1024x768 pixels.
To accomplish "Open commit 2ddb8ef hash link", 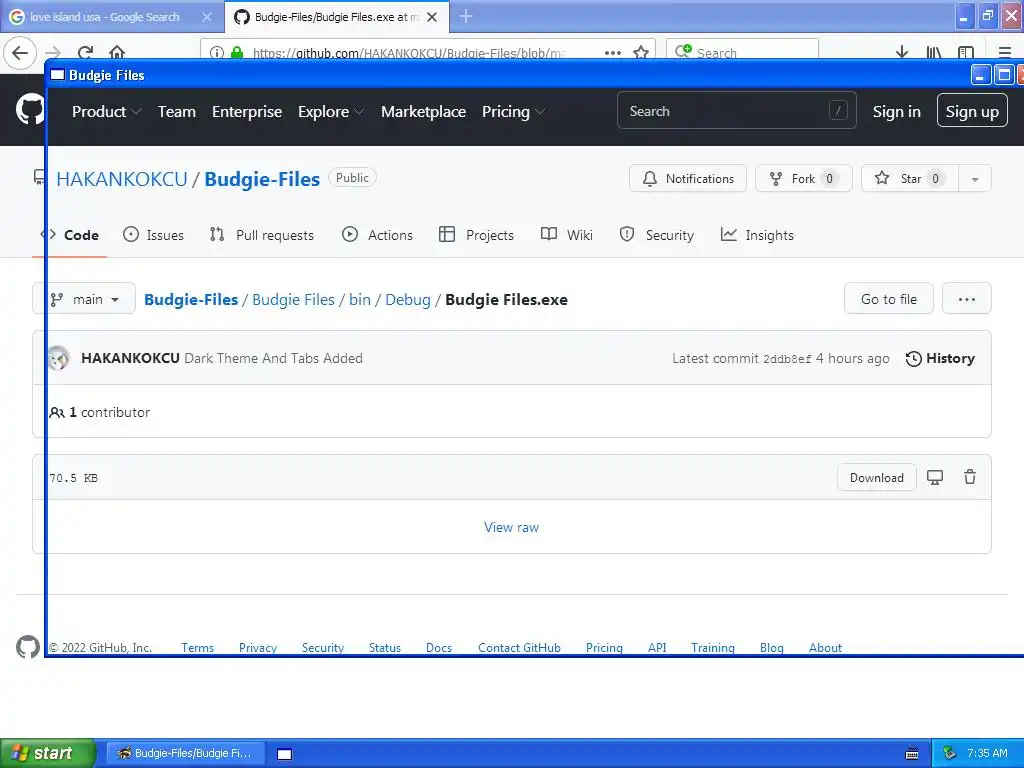I will point(787,359).
